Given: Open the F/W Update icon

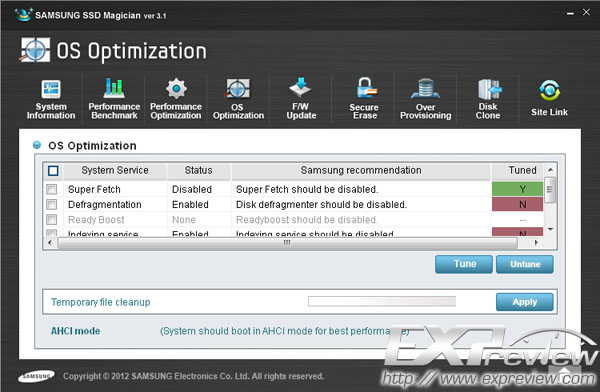Looking at the screenshot, I should tap(301, 88).
